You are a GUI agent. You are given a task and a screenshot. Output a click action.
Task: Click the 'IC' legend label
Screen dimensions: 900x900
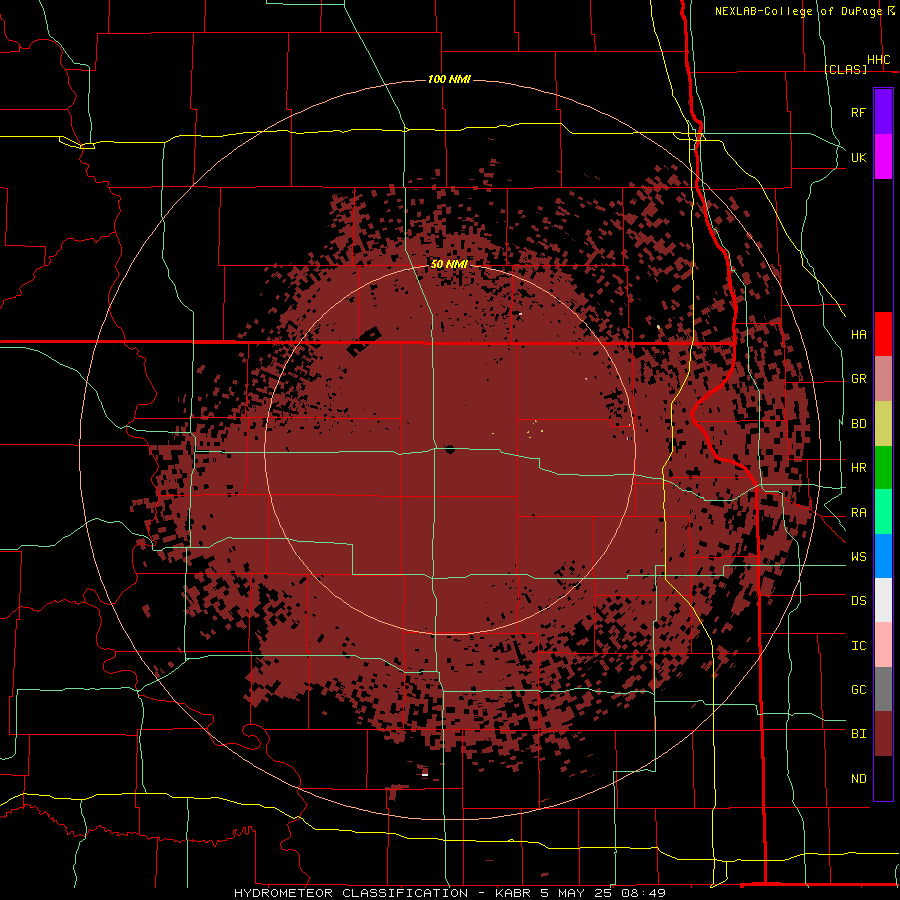click(858, 646)
